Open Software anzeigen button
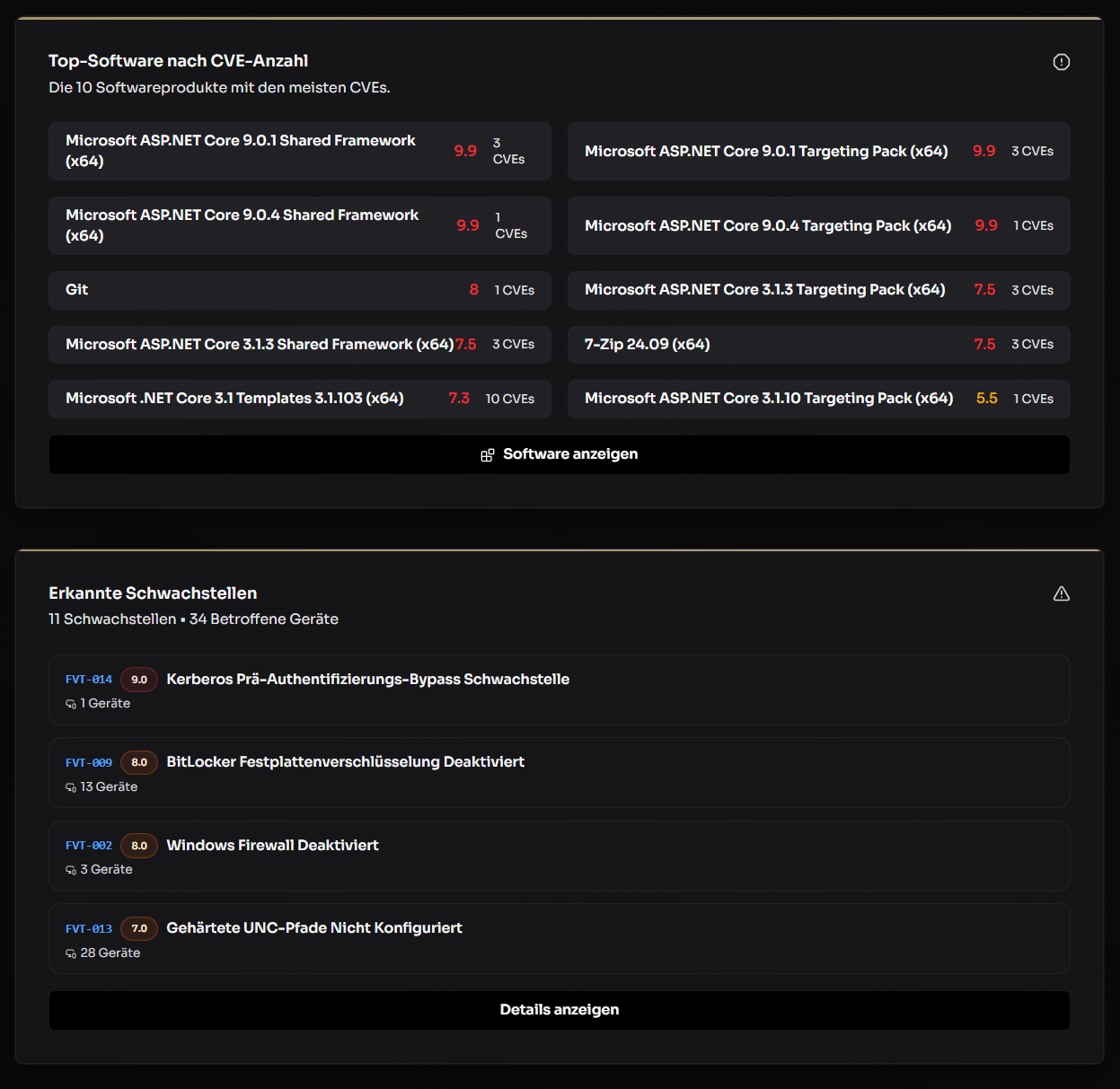 (559, 454)
